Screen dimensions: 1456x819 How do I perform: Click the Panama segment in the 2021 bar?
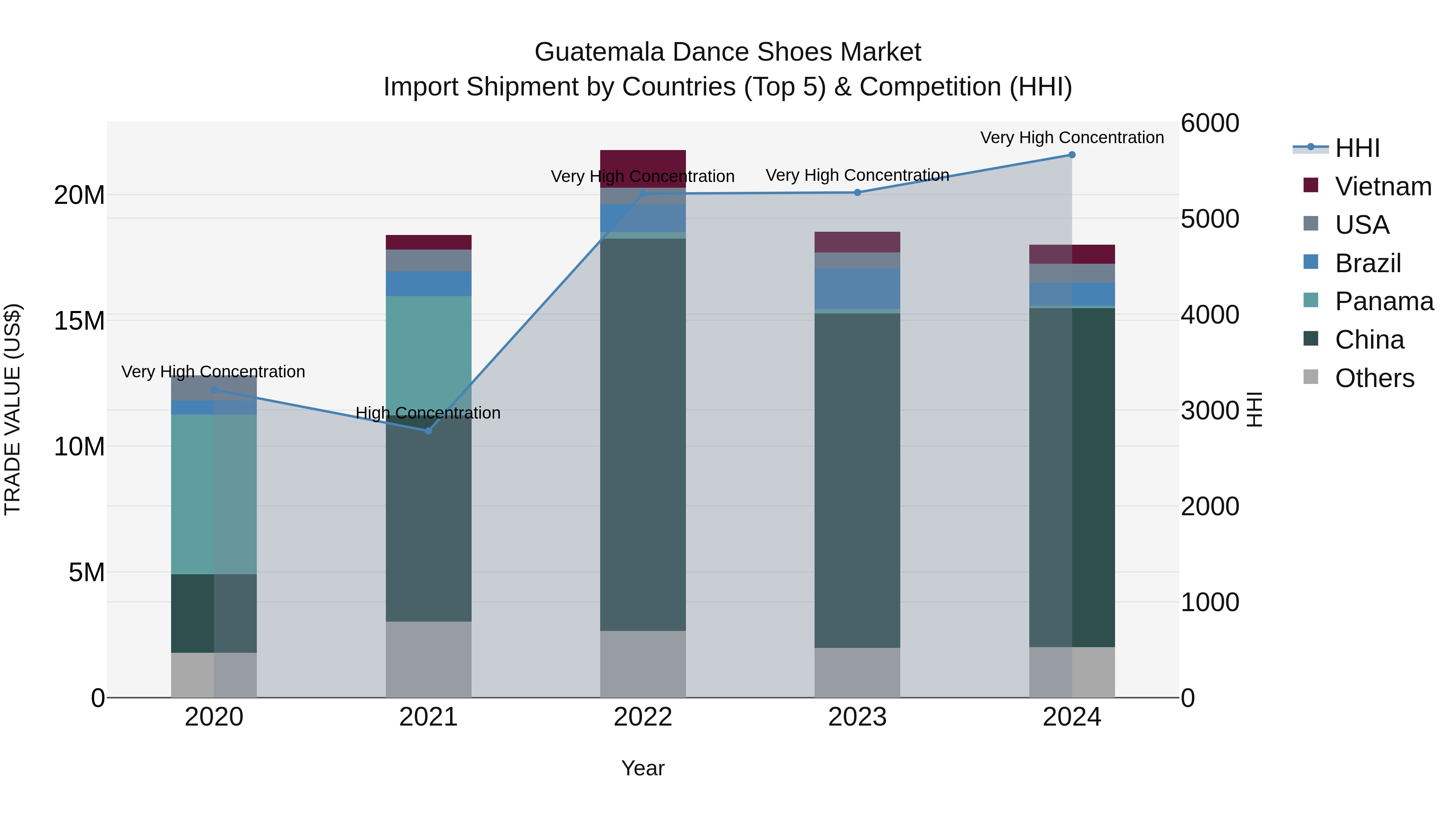[x=428, y=356]
